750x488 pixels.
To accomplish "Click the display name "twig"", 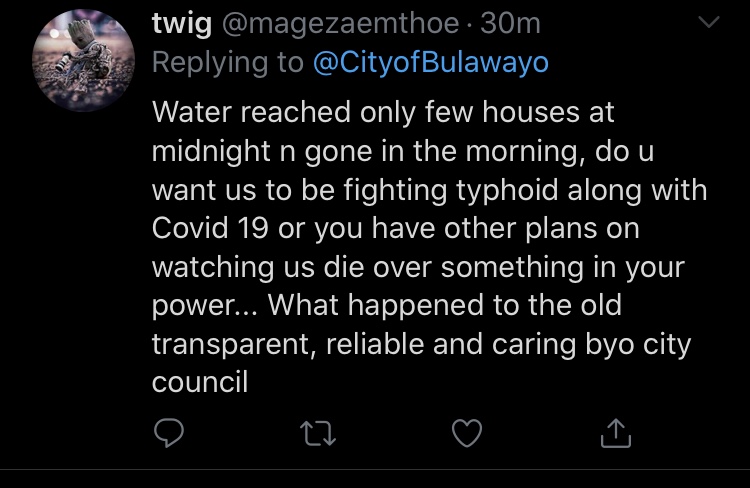I will coord(182,23).
